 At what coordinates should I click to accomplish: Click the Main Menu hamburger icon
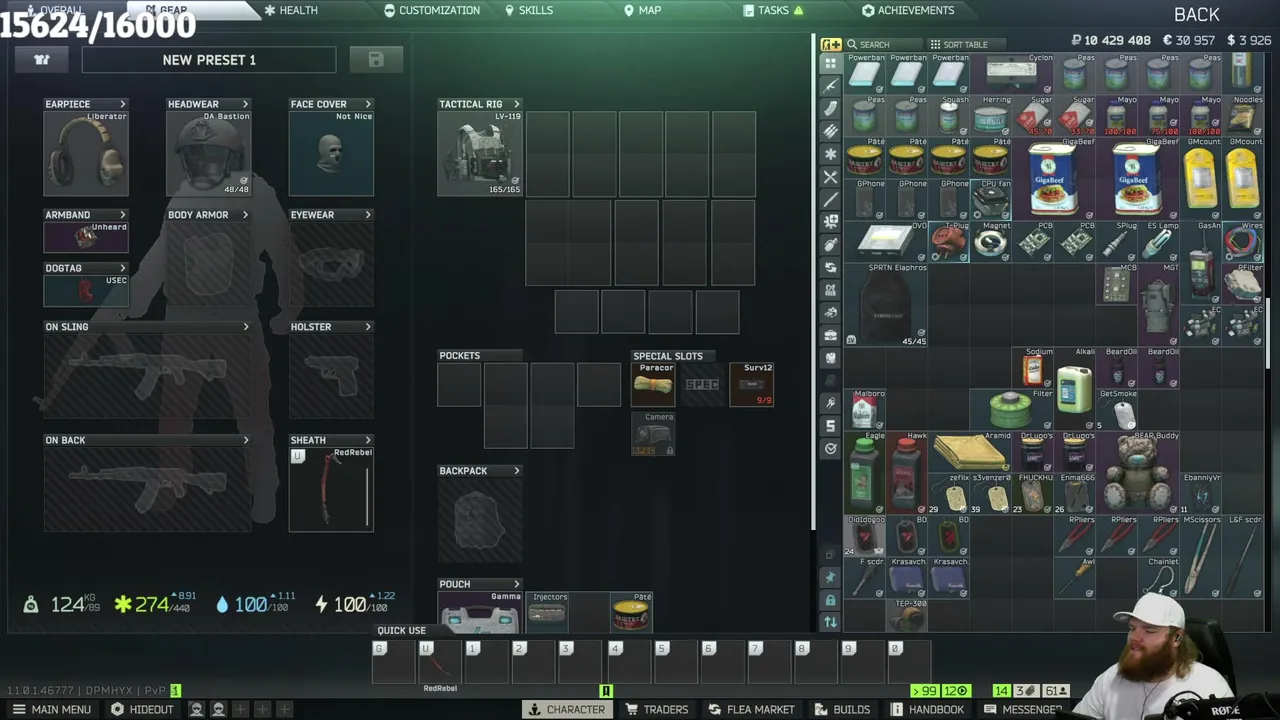coord(19,709)
